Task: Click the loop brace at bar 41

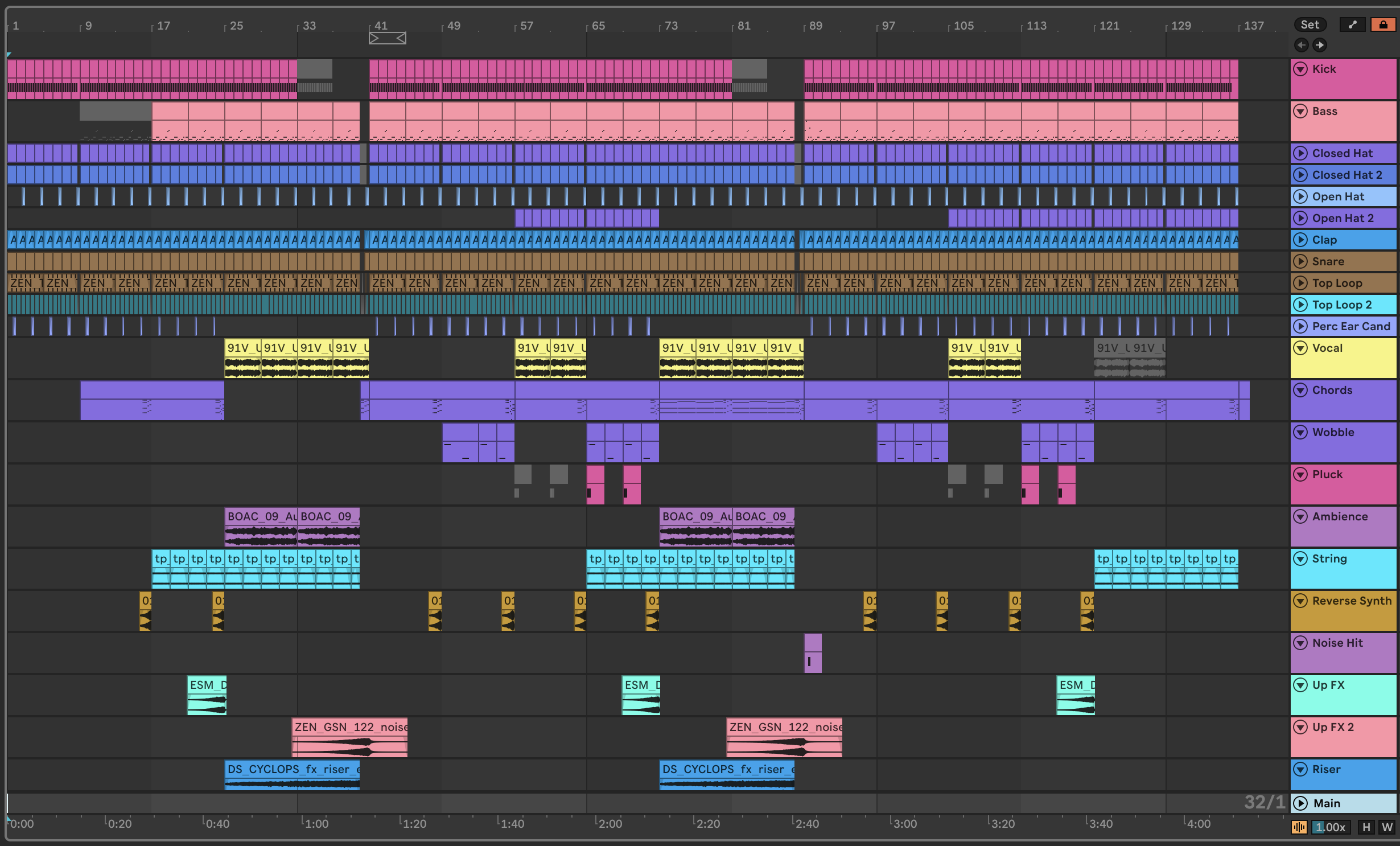Action: click(x=387, y=38)
